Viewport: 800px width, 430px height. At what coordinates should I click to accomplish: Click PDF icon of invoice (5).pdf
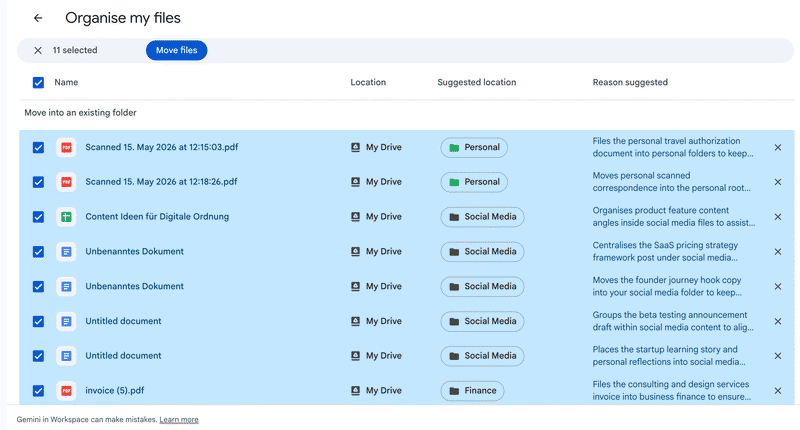[66, 391]
